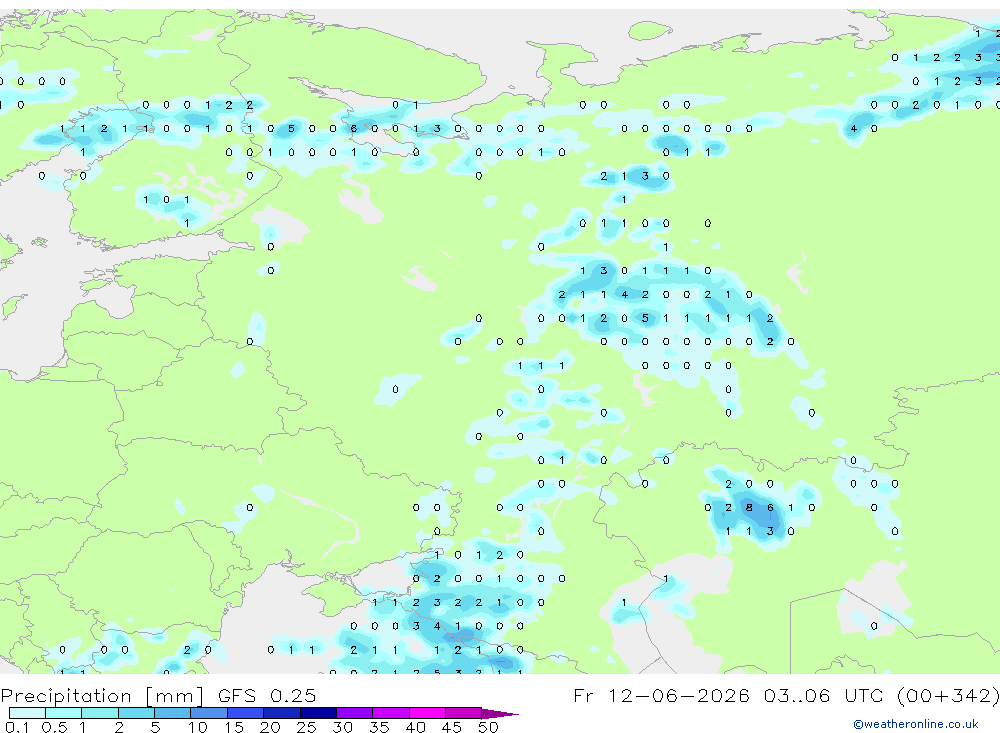Select the 'Precipitation [mm]' title text
This screenshot has height=733, width=1000.
click(x=102, y=695)
